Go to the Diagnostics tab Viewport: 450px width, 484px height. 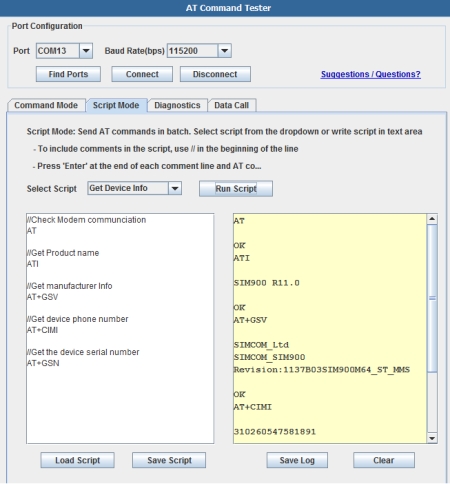(x=177, y=105)
